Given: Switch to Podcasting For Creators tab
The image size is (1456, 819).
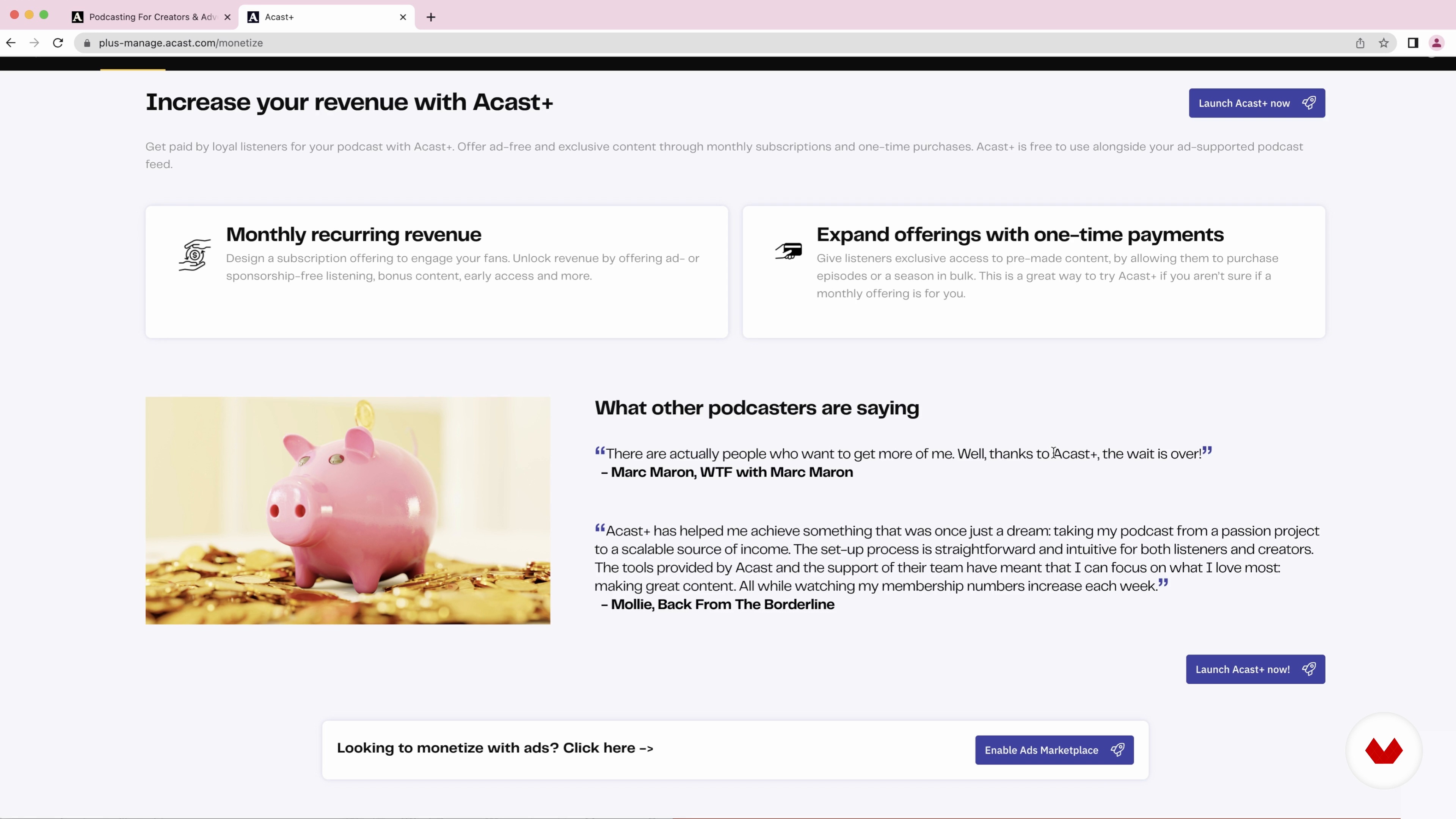Looking at the screenshot, I should (x=152, y=17).
